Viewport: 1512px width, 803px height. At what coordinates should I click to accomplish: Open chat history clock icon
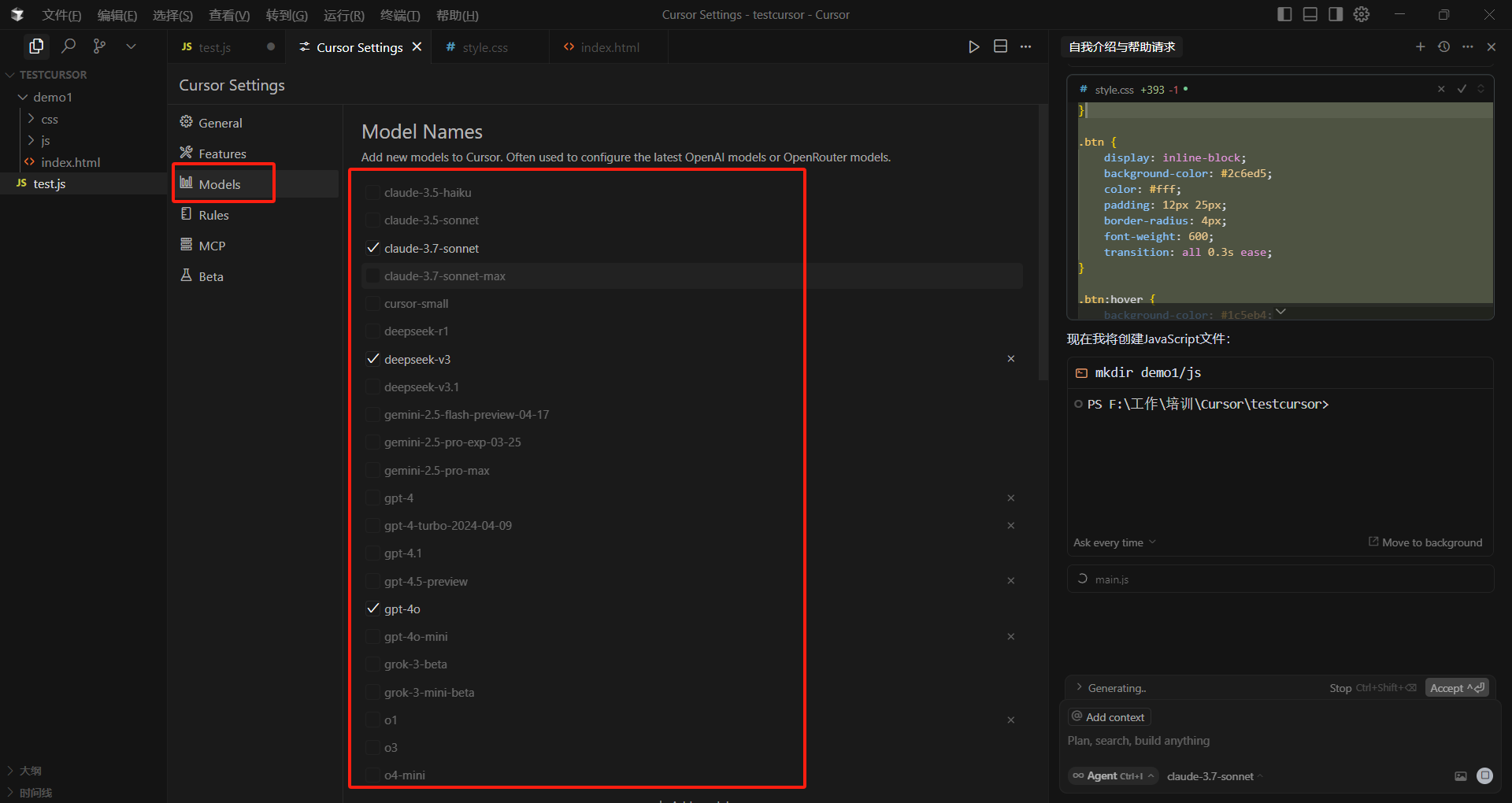(x=1443, y=47)
